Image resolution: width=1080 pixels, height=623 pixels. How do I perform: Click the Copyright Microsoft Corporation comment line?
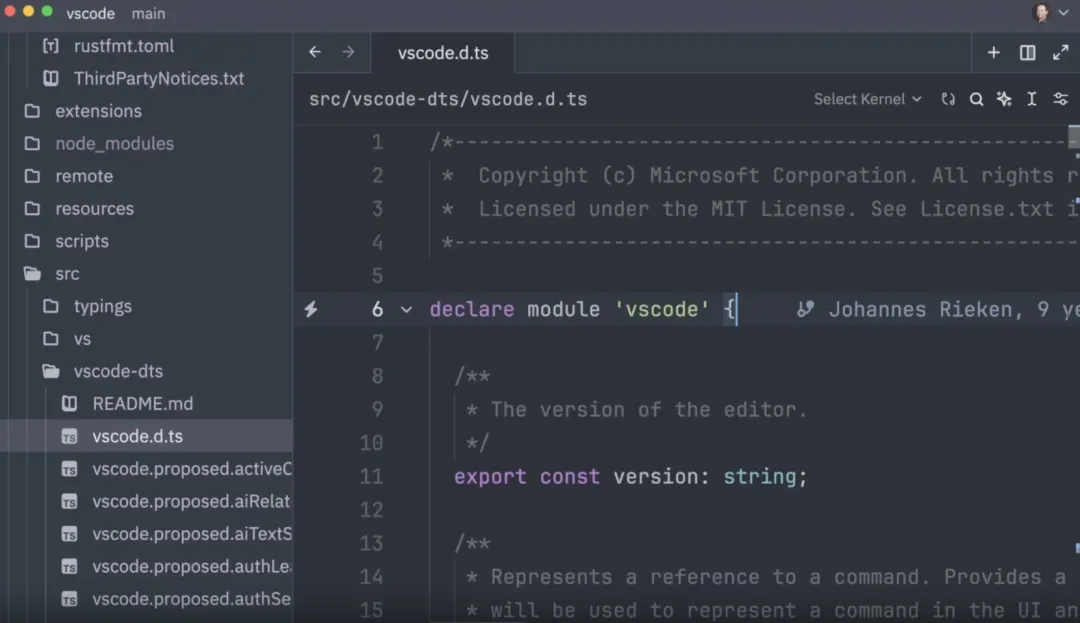tap(778, 176)
